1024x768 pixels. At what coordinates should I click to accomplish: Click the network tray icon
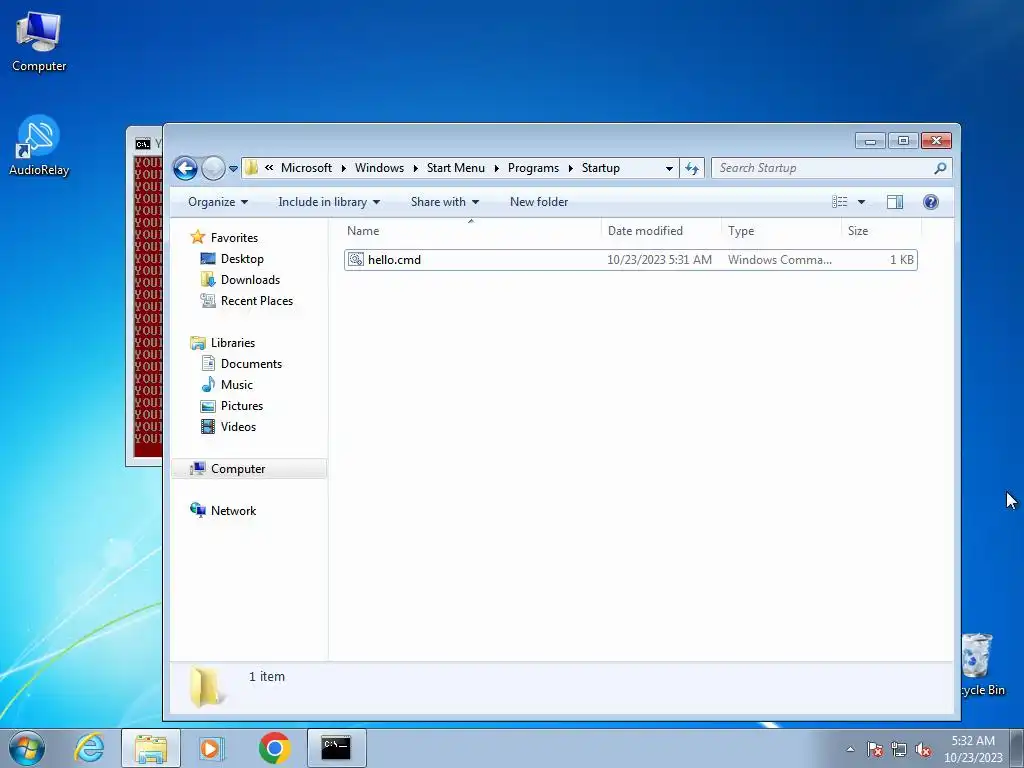pyautogui.click(x=899, y=749)
